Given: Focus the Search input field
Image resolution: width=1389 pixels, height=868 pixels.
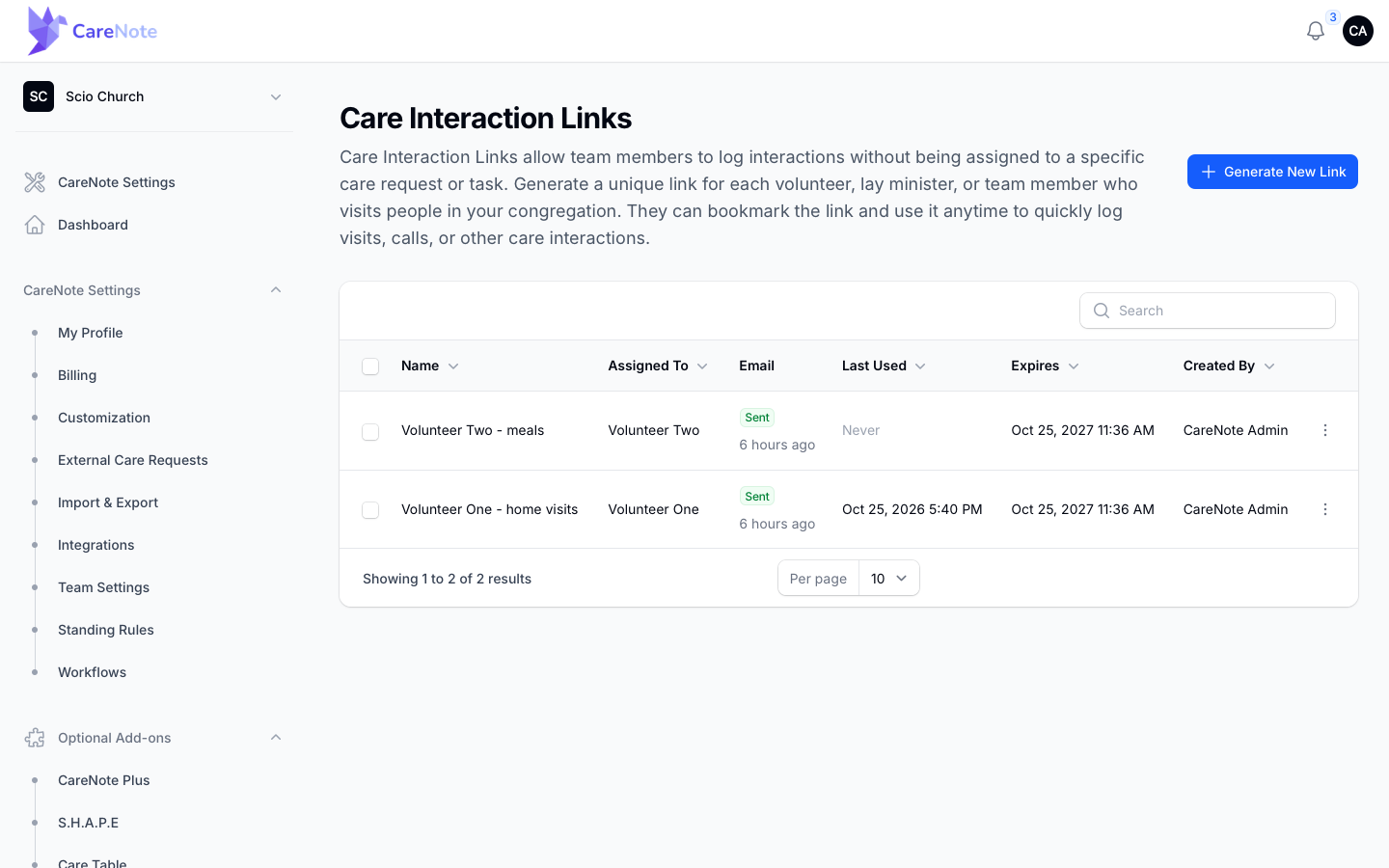Looking at the screenshot, I should (x=1208, y=311).
